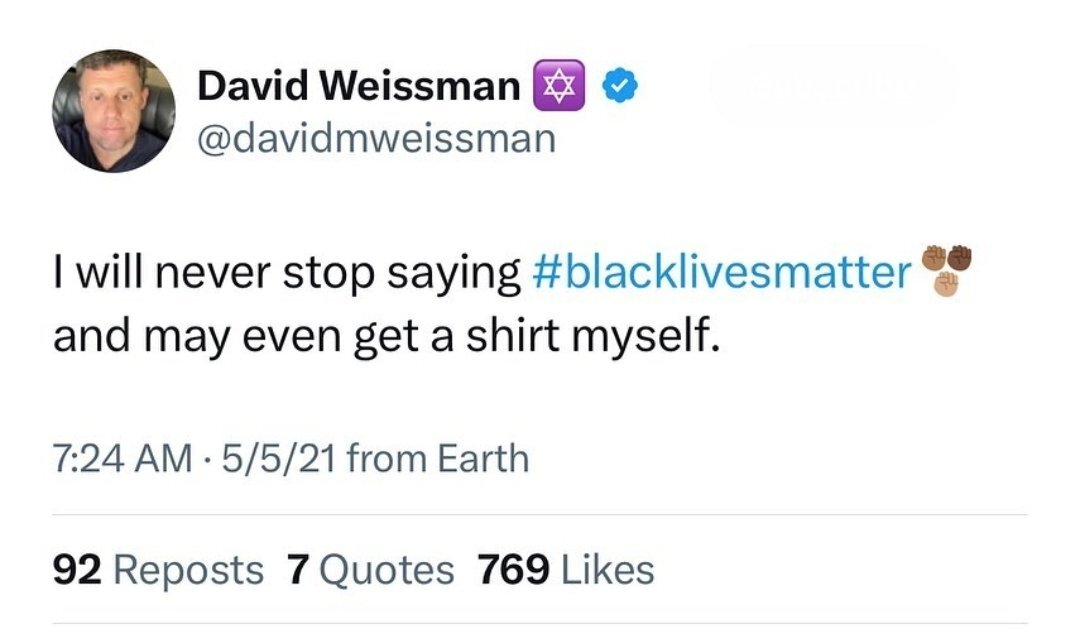Show the 769 likes count
Screen dimensions: 1080x634
tap(514, 569)
